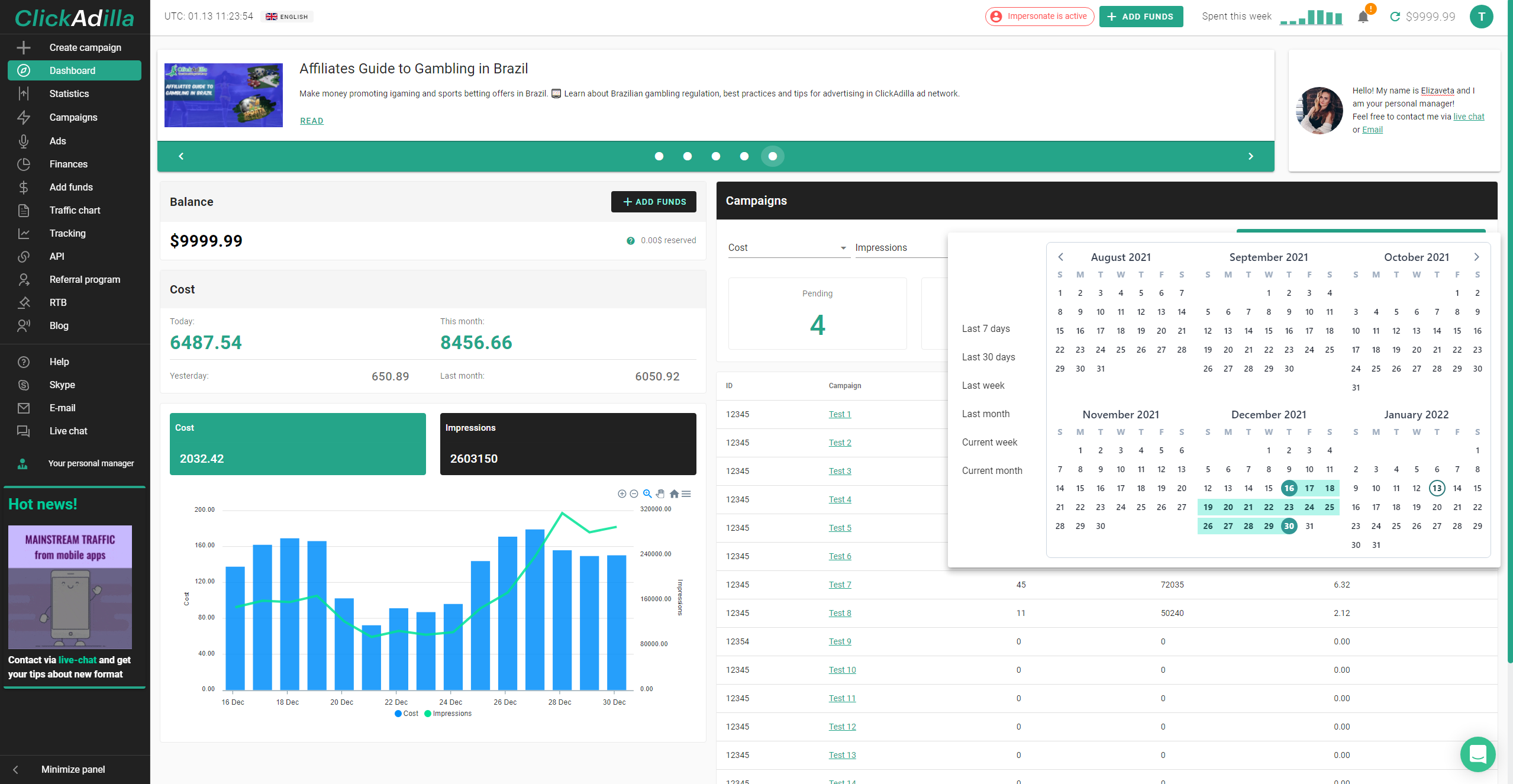Select December 30 end date
The height and width of the screenshot is (784, 1513).
[1289, 526]
